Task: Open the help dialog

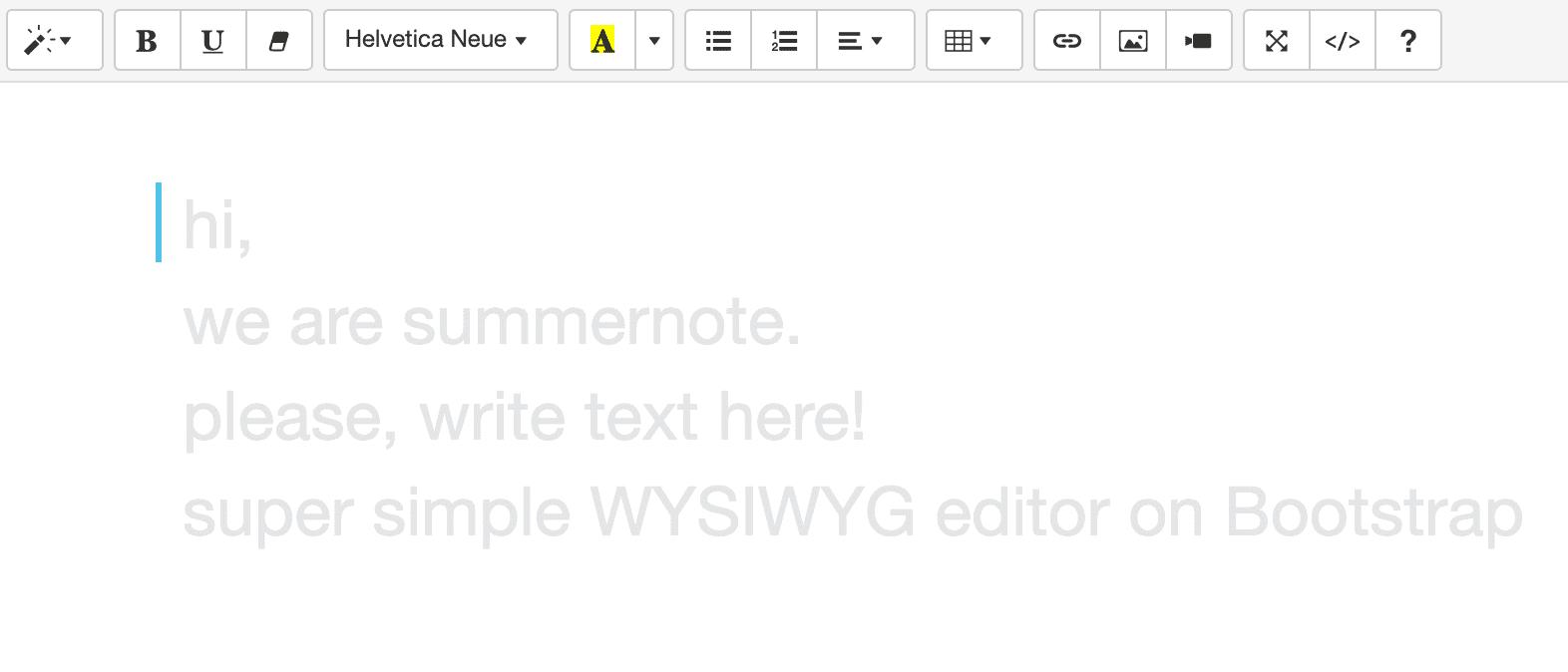Action: click(1408, 40)
